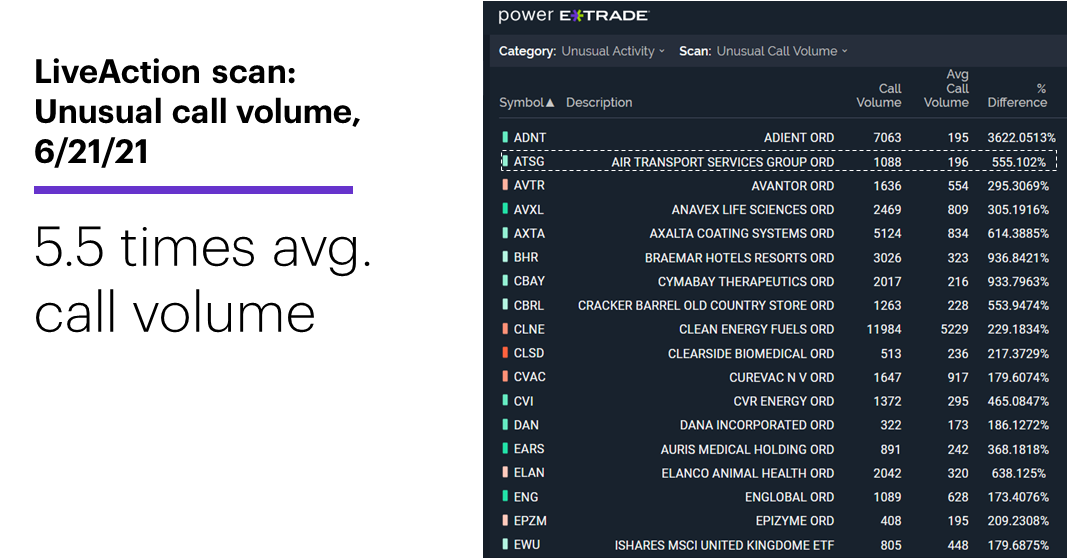Select the ATSG symbol
The image size is (1067, 558).
[529, 161]
